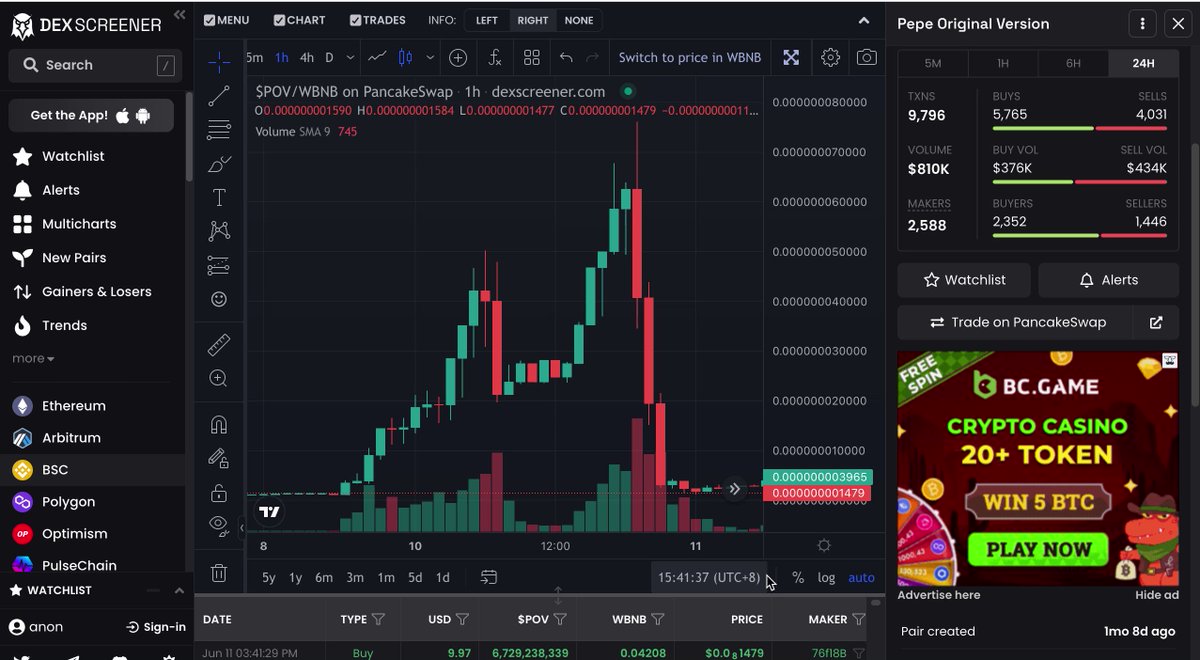
Task: Redo the last chart action
Action: tap(592, 58)
